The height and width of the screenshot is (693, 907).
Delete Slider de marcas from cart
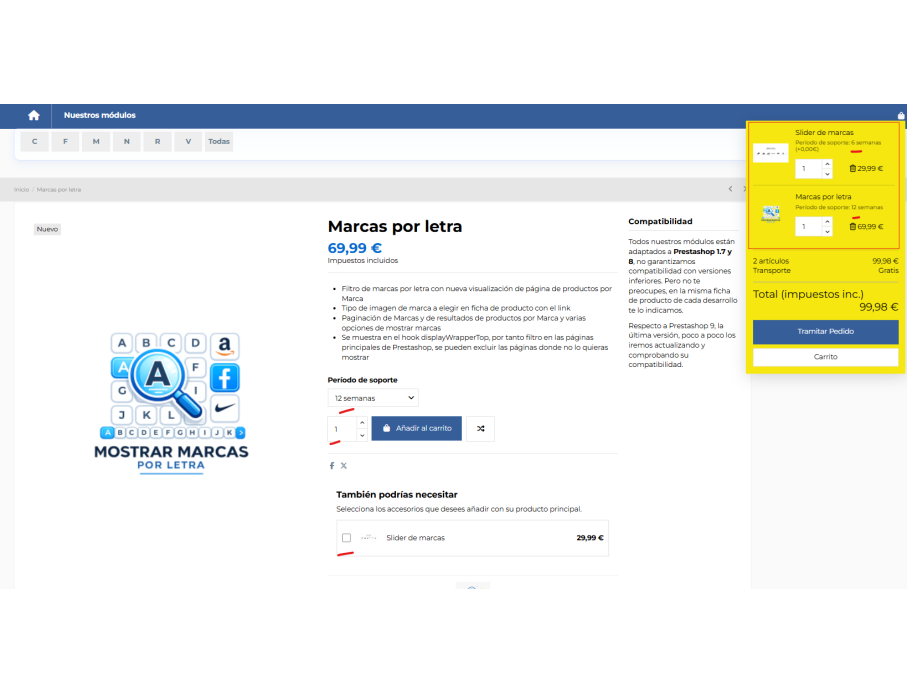[853, 169]
